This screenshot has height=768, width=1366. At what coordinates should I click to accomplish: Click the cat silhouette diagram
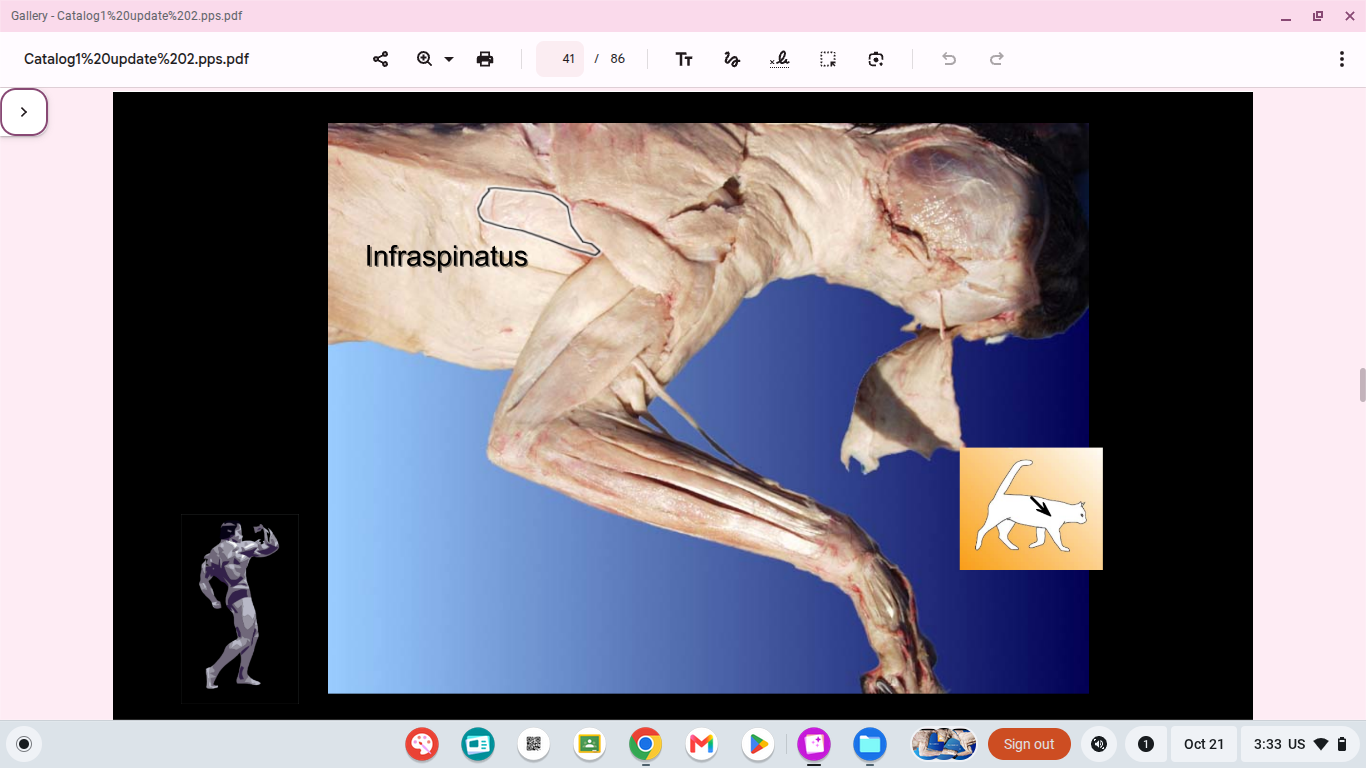click(x=1031, y=509)
